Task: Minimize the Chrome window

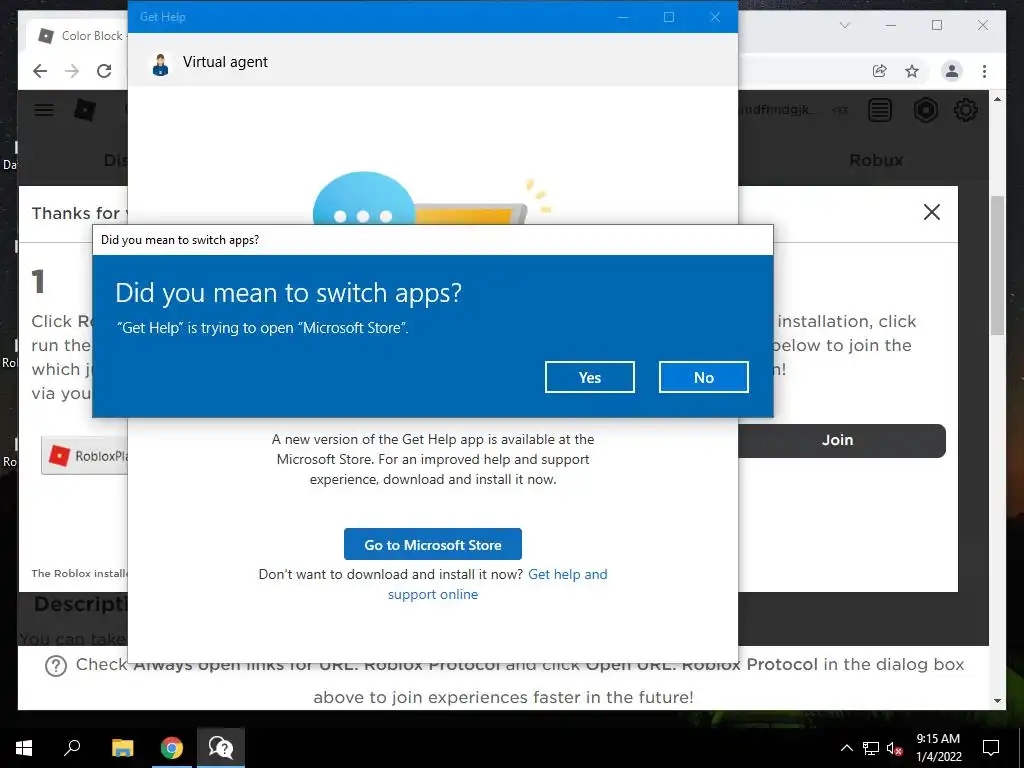Action: point(891,25)
